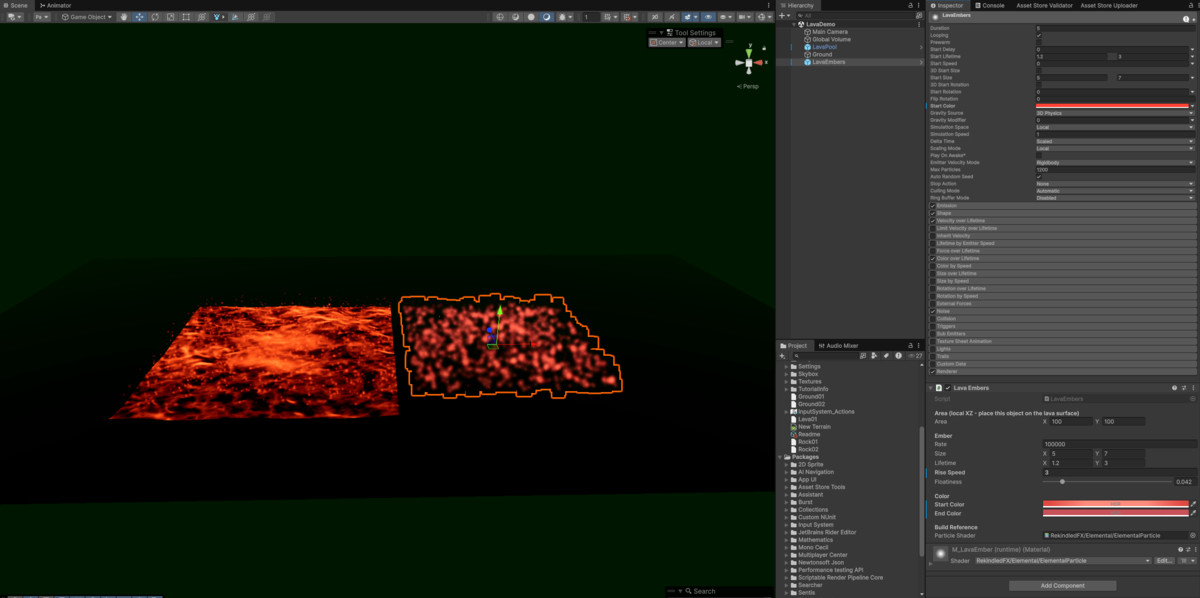Click object picker for Particle Shader field
Image resolution: width=1200 pixels, height=598 pixels.
pyautogui.click(x=1193, y=536)
